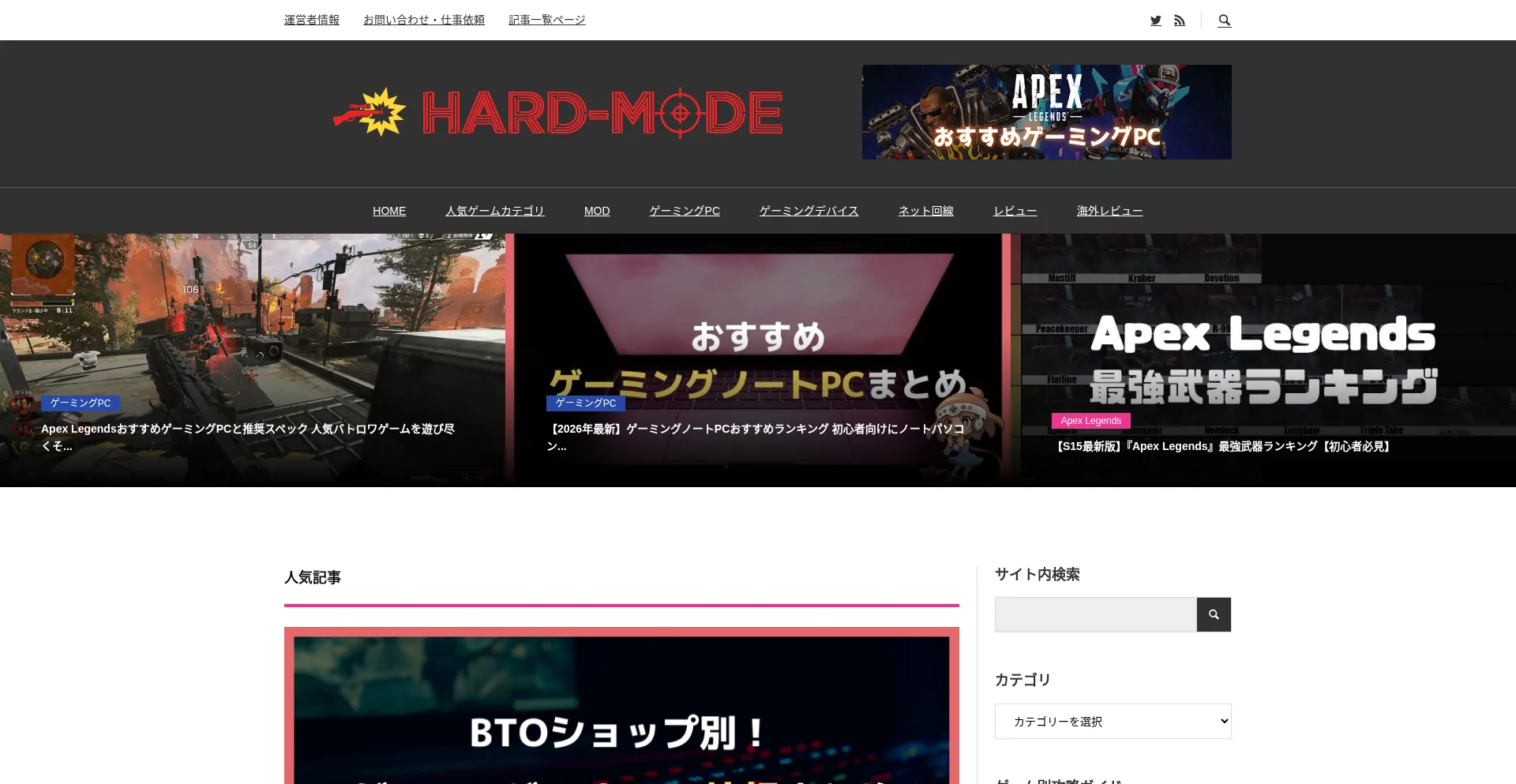The height and width of the screenshot is (784, 1516).
Task: Click the HARD-MODE site logo
Action: coord(557,112)
